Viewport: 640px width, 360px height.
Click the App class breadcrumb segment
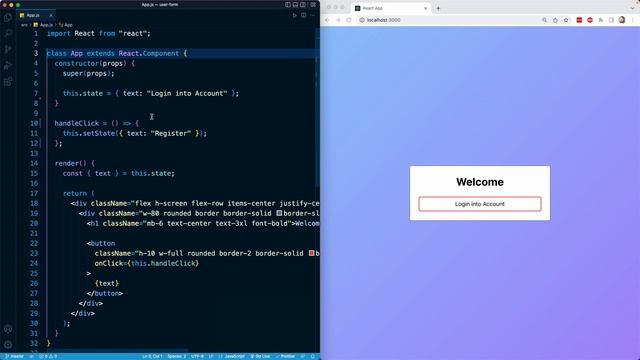[66, 25]
